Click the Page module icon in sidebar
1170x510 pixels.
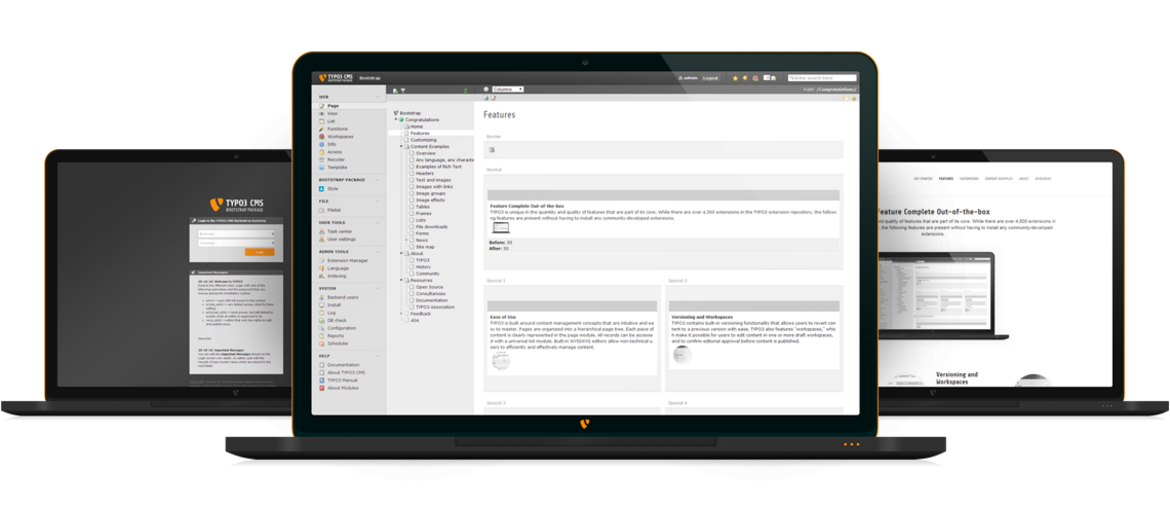321,105
